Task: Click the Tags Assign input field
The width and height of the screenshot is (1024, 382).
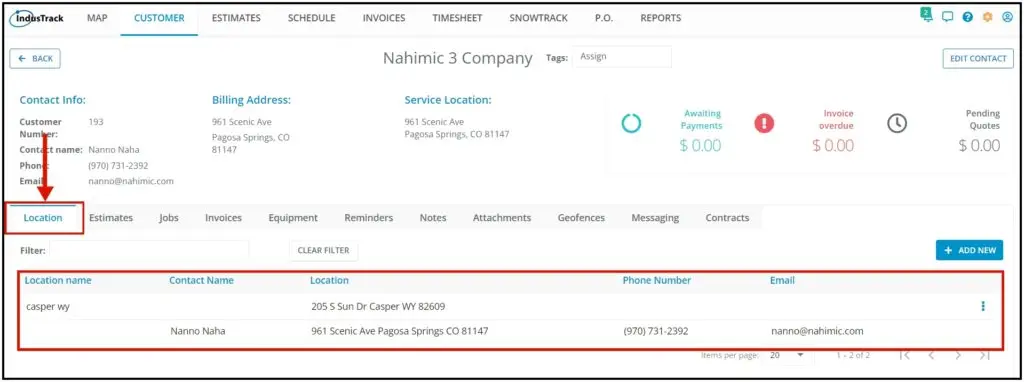Action: (622, 57)
